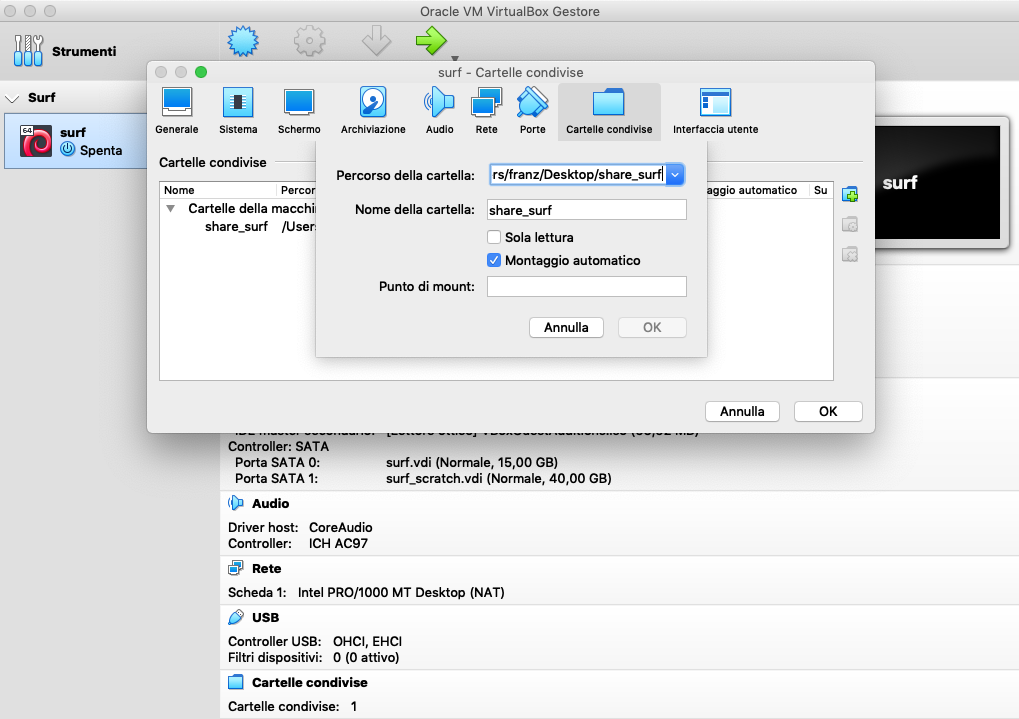Click the surf_scratch.vdi disk entry
Viewport: 1019px width, 719px height.
click(498, 478)
